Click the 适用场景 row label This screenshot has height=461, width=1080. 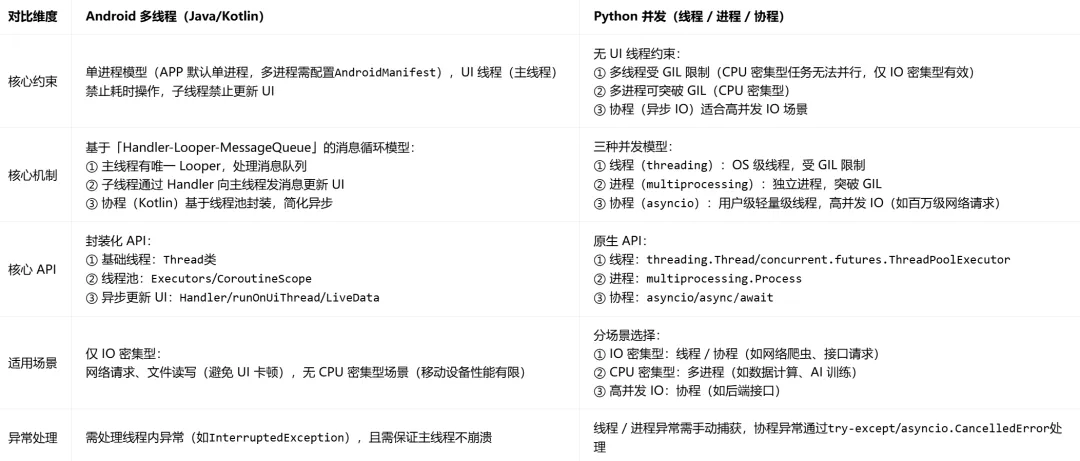pos(33,363)
